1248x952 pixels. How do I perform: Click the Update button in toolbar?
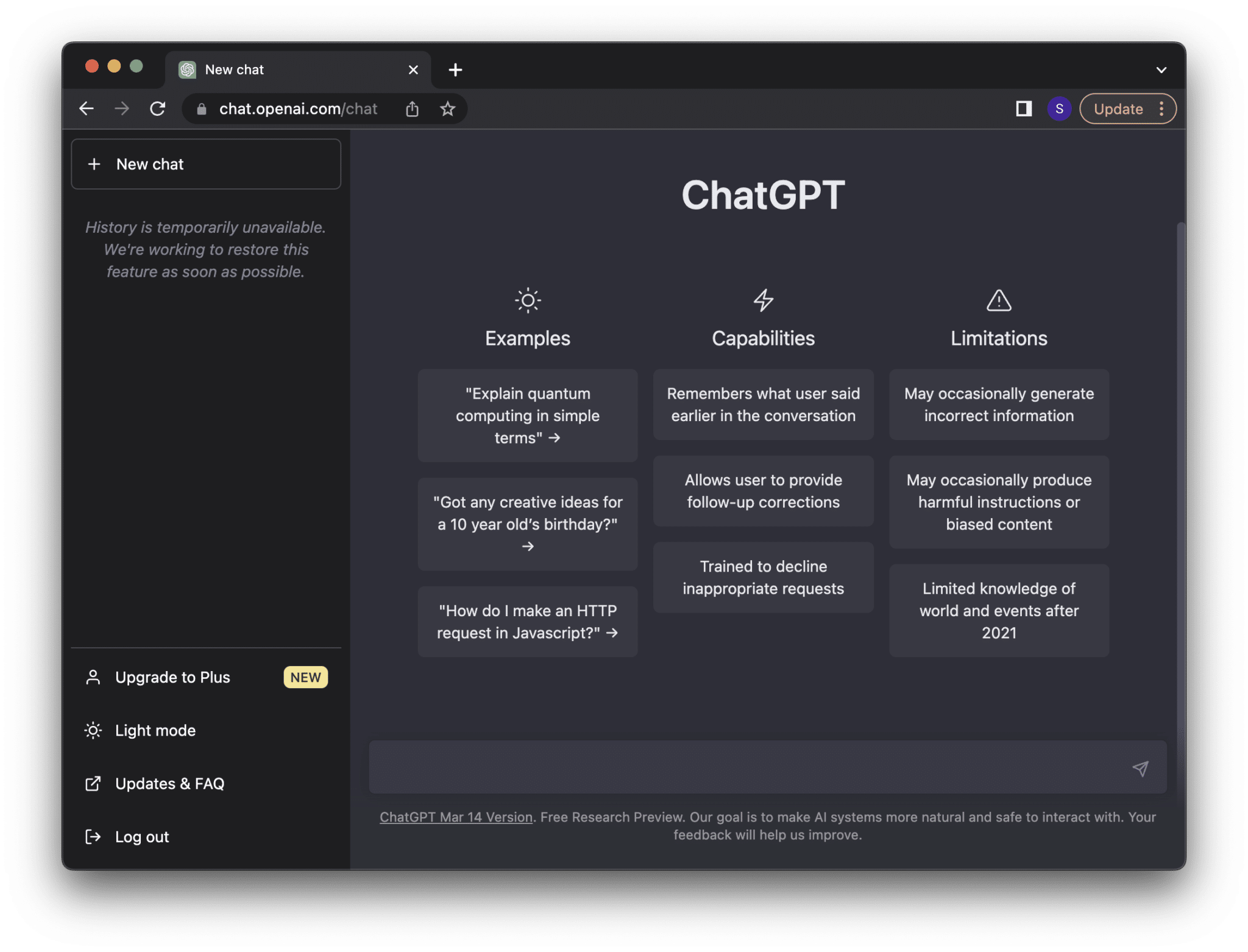(1118, 108)
